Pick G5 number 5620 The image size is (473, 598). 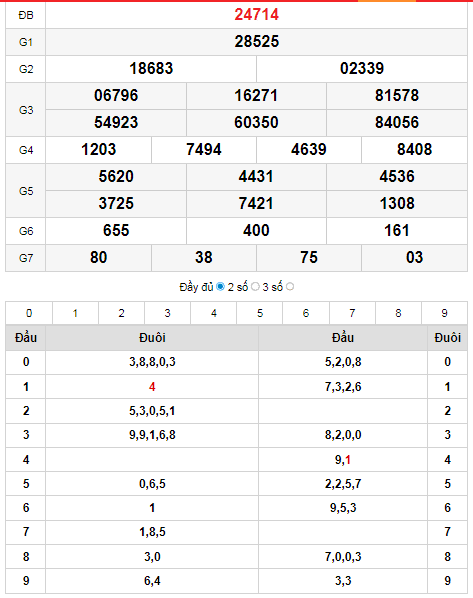pyautogui.click(x=116, y=177)
